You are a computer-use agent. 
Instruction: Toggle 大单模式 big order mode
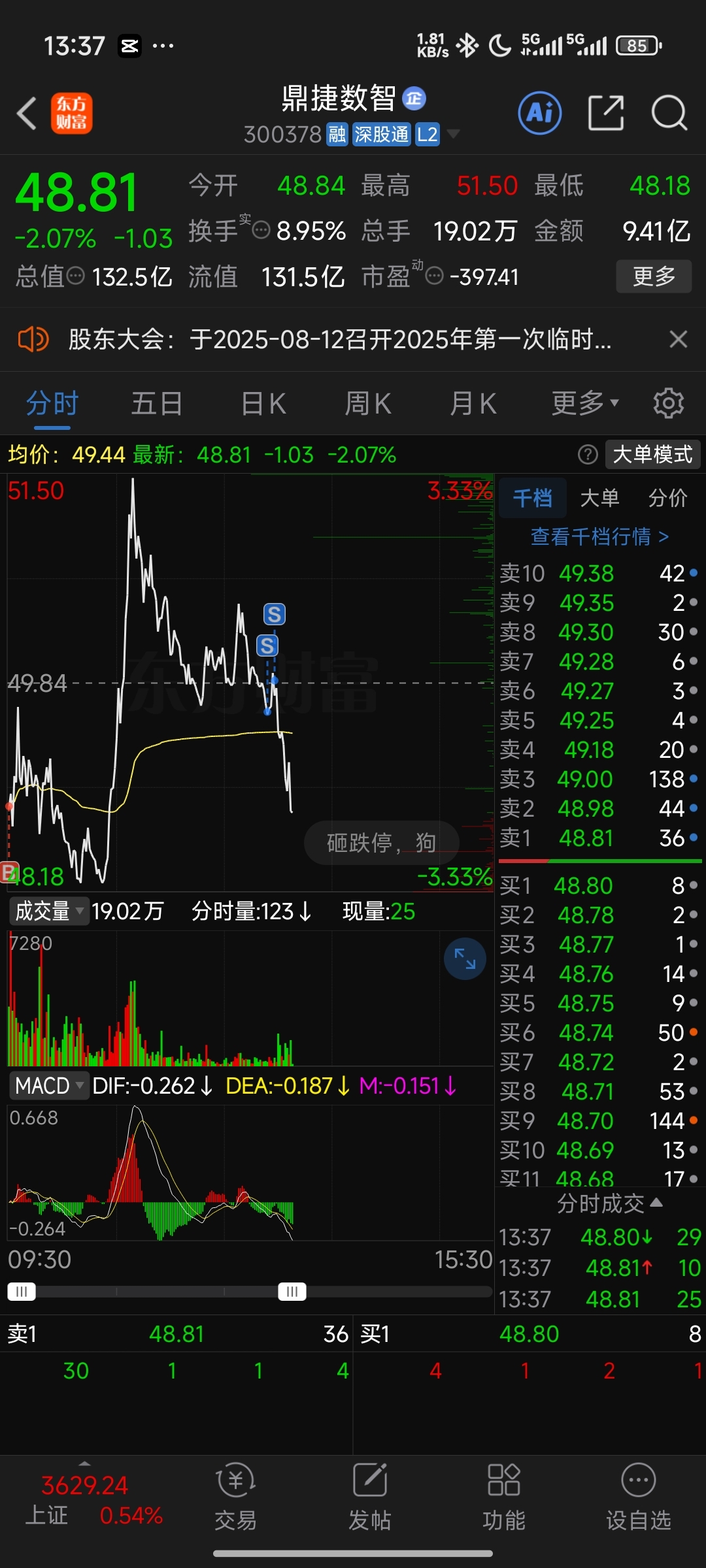pos(652,454)
